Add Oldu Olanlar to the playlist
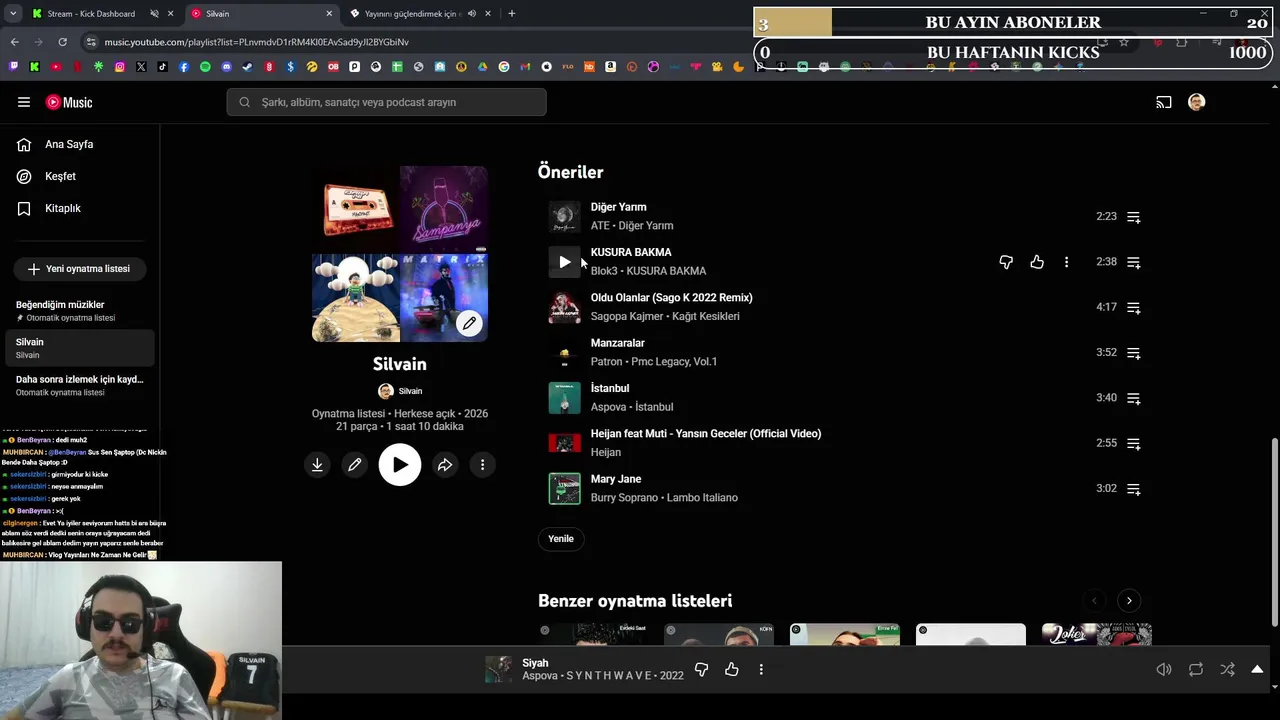The width and height of the screenshot is (1280, 720). coord(1134,308)
